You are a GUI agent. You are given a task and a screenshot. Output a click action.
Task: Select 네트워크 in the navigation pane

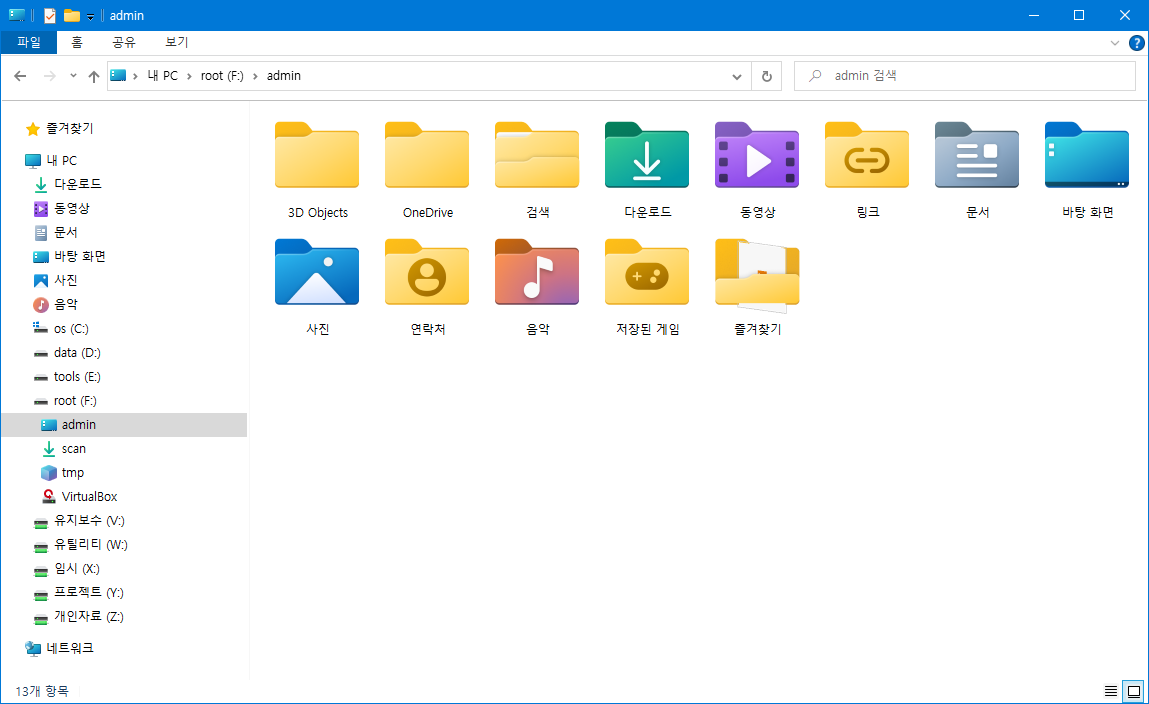click(x=70, y=649)
